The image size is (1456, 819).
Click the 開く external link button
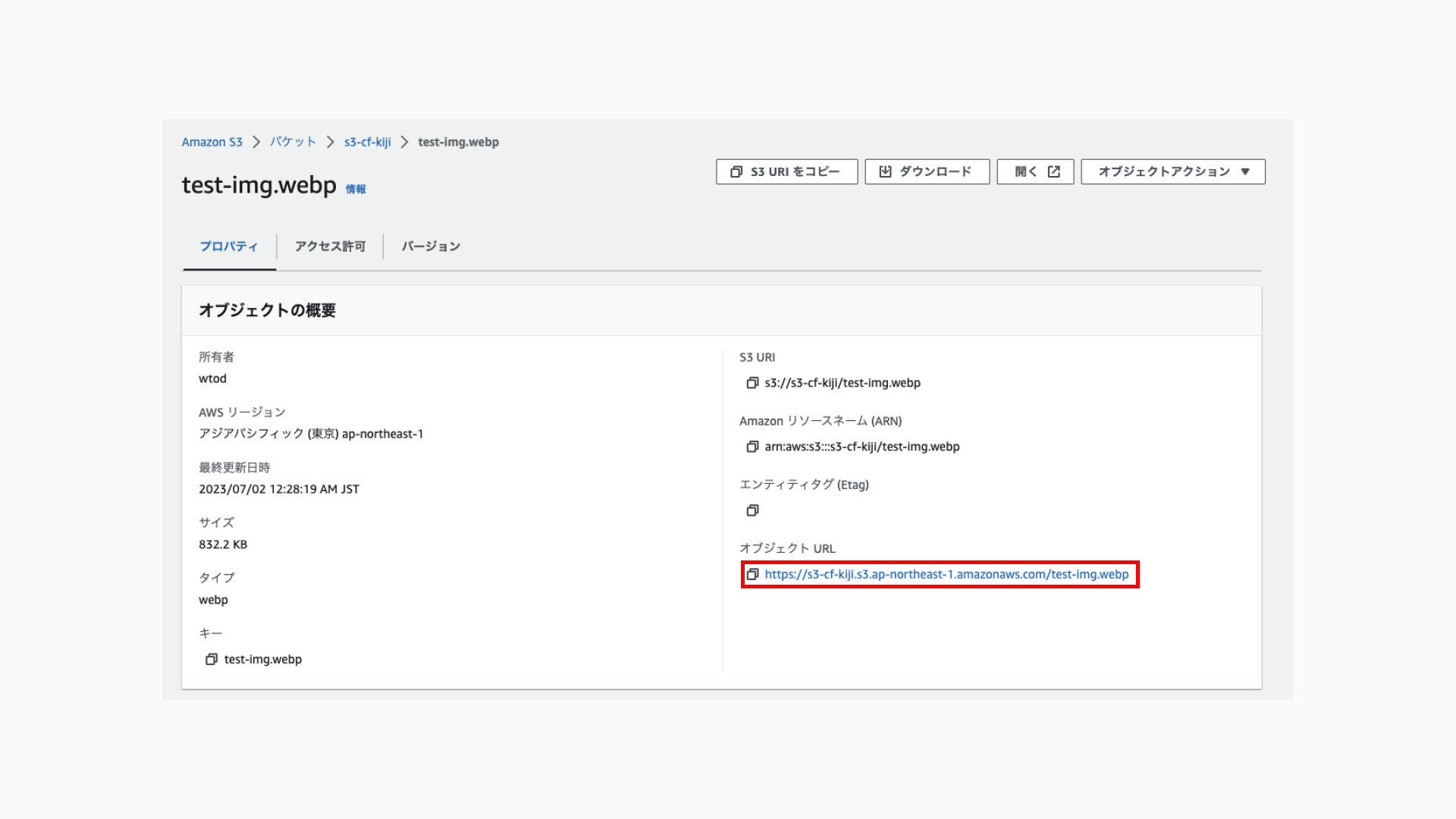click(1035, 171)
